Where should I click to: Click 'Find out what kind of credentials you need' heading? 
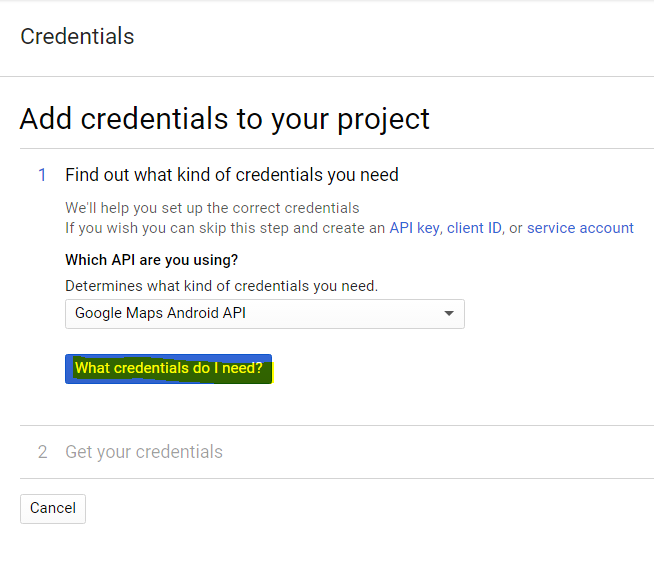coord(232,175)
